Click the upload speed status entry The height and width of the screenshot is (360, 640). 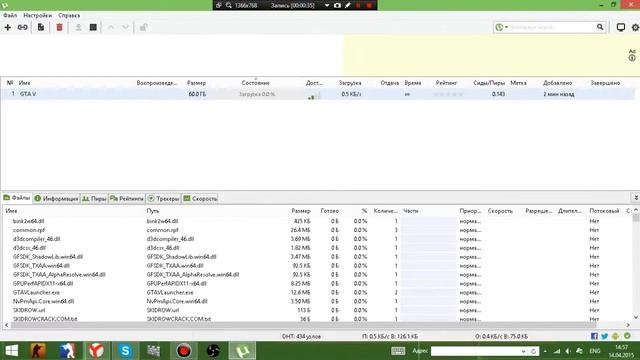click(x=502, y=336)
